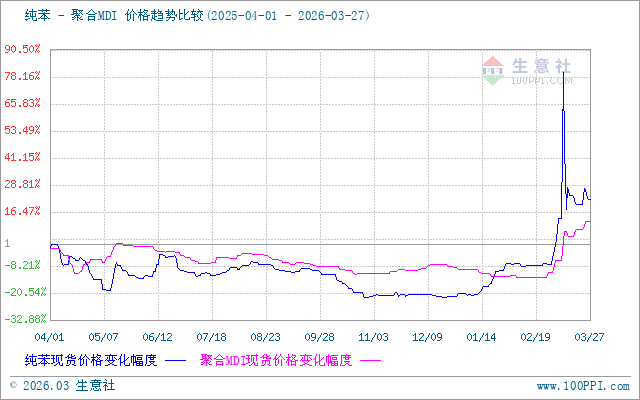The image size is (640, 400).
Task: Select the 09/28 date on the x-axis
Action: pyautogui.click(x=318, y=337)
